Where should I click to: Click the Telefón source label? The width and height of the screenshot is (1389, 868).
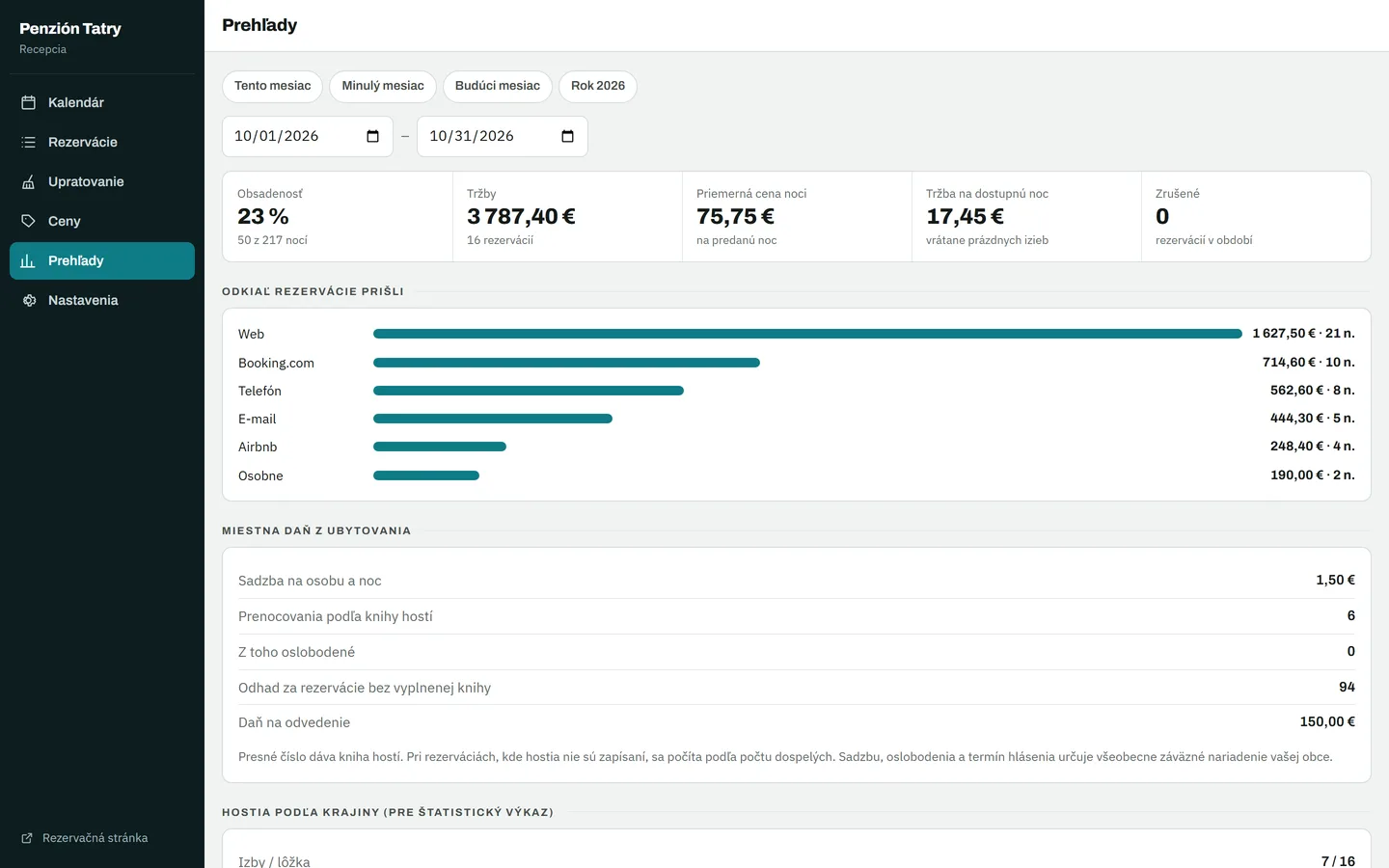(x=259, y=391)
